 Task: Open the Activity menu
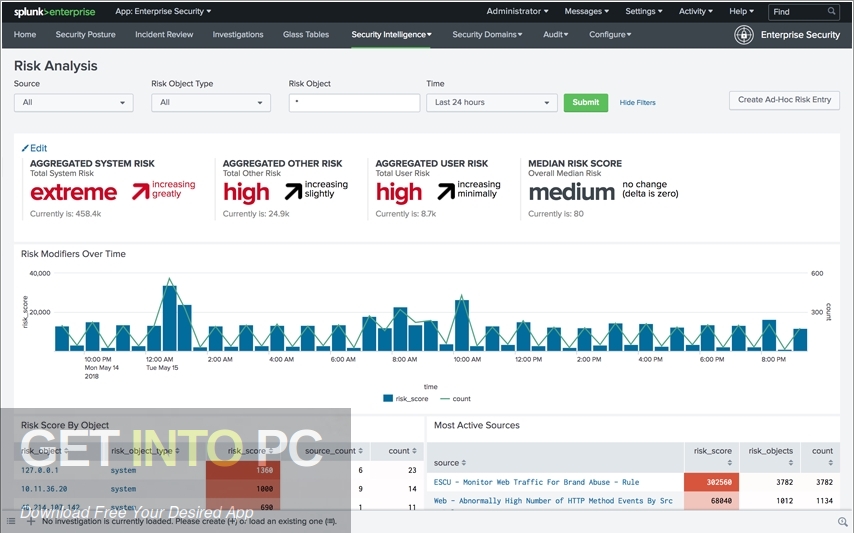pos(695,11)
